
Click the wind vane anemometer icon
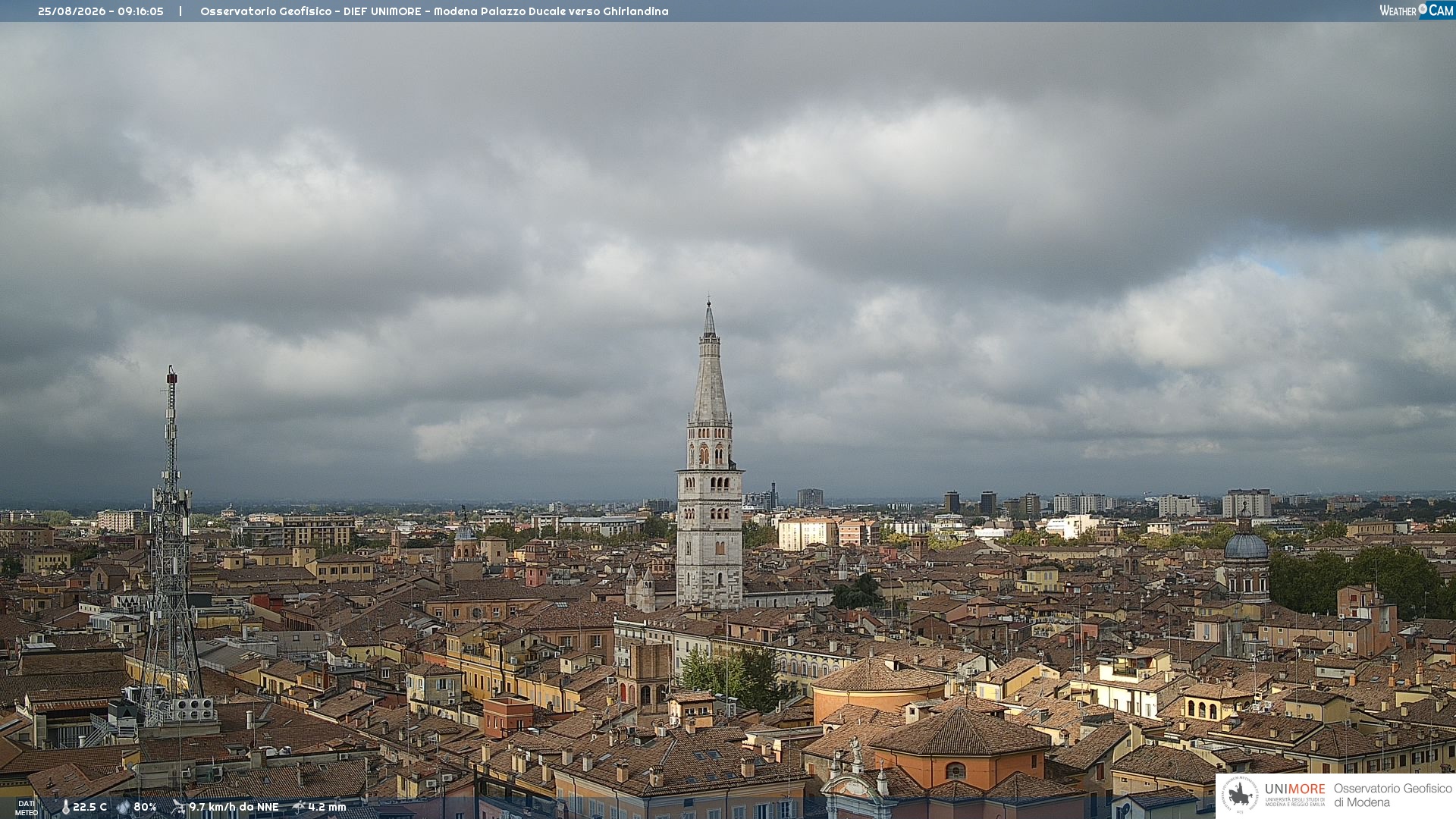pos(178,808)
